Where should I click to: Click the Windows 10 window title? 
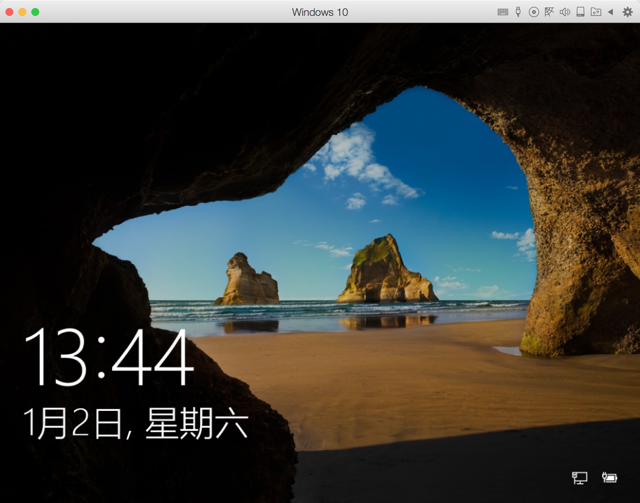coord(320,12)
